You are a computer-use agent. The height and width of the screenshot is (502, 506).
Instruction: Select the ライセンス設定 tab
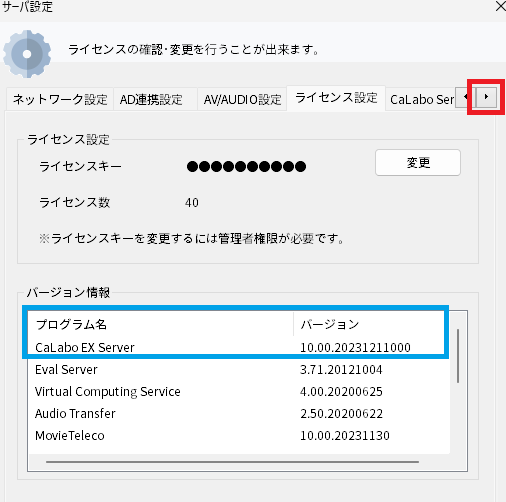click(336, 98)
